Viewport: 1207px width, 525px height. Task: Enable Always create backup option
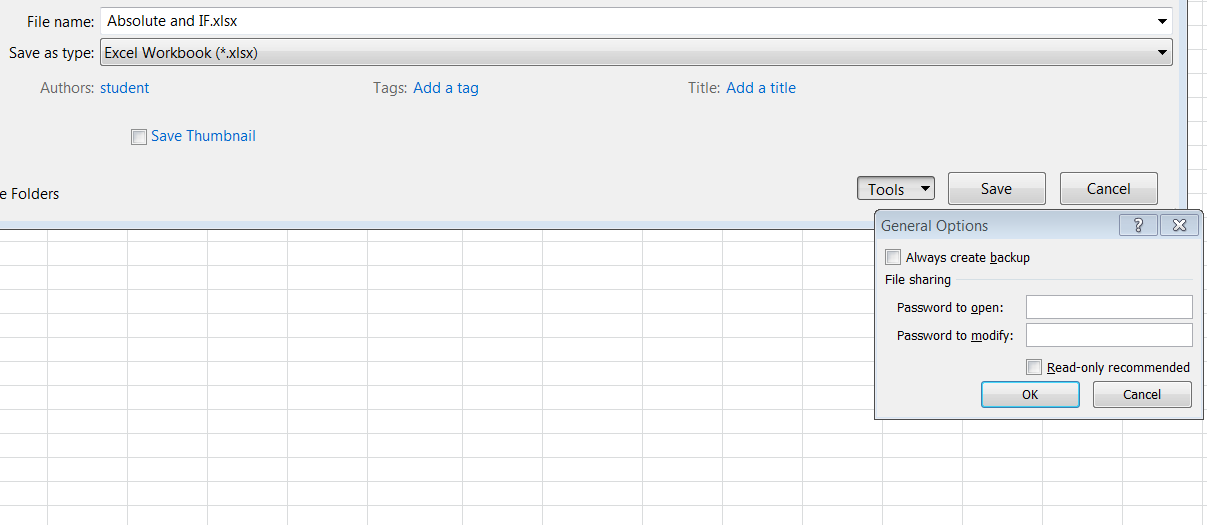point(893,258)
